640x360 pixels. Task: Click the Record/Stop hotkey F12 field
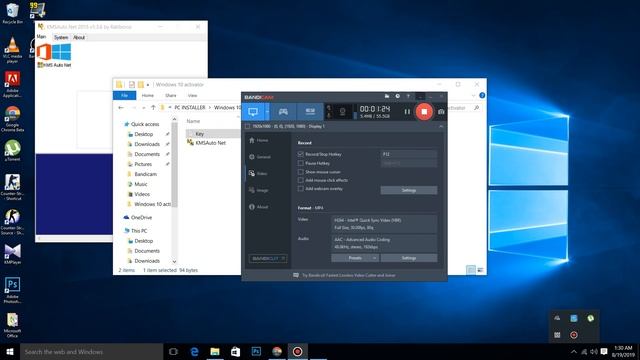point(409,154)
